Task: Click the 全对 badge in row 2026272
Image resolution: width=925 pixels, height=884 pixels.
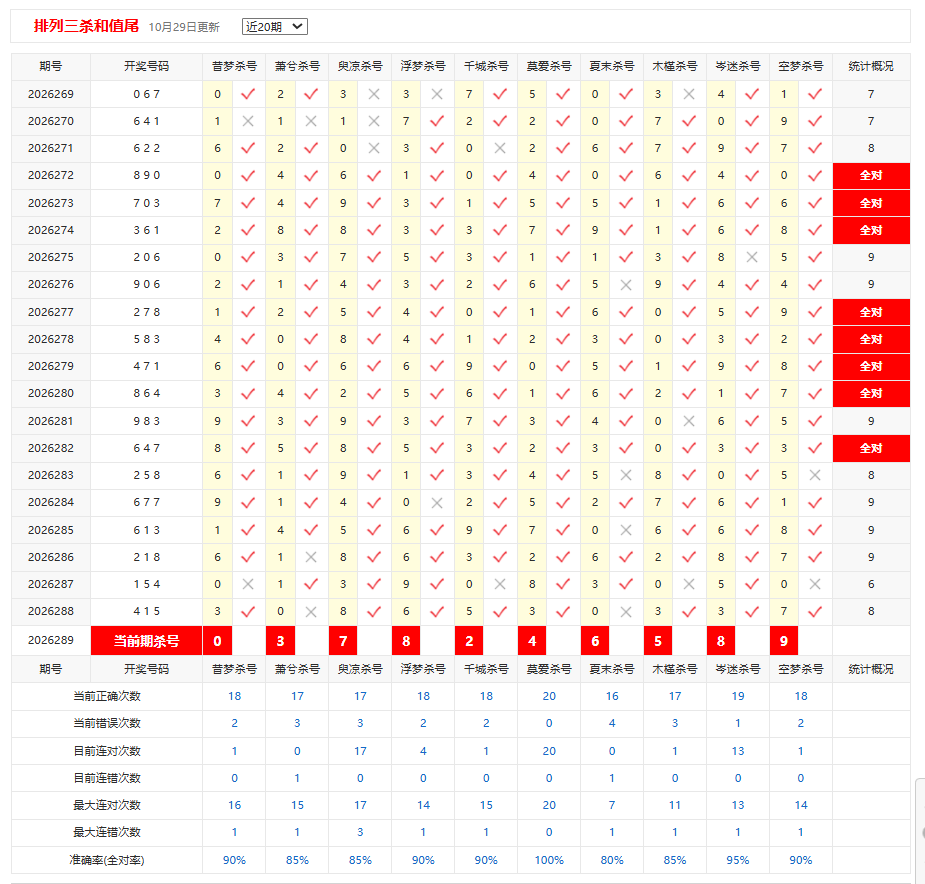Action: (x=871, y=175)
